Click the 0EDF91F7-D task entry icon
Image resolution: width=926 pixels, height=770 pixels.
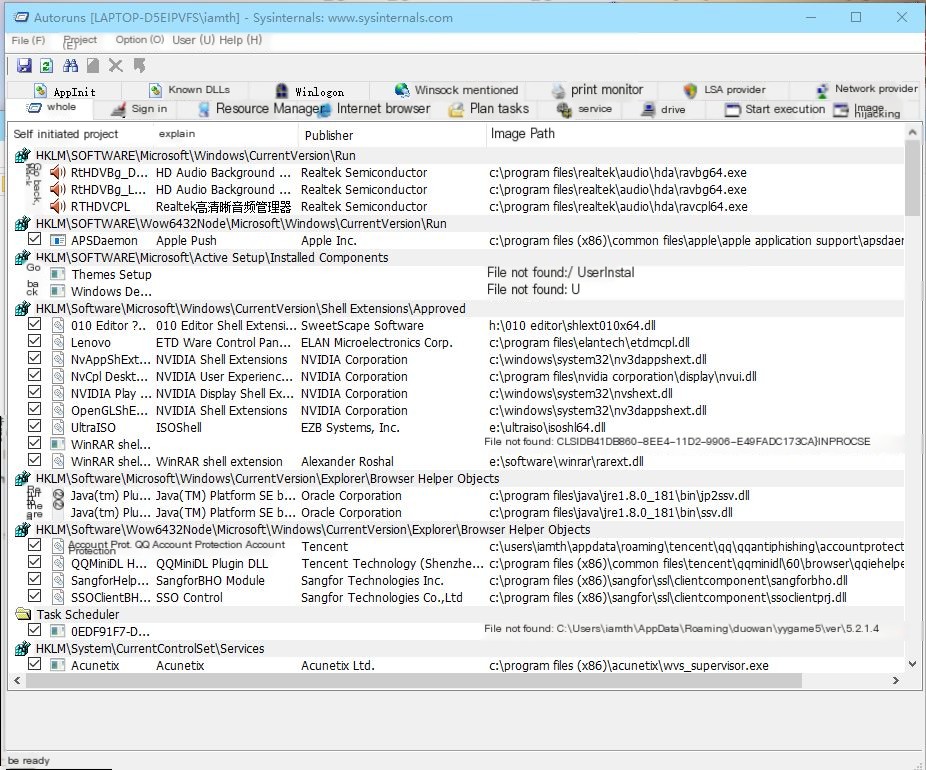pyautogui.click(x=57, y=631)
